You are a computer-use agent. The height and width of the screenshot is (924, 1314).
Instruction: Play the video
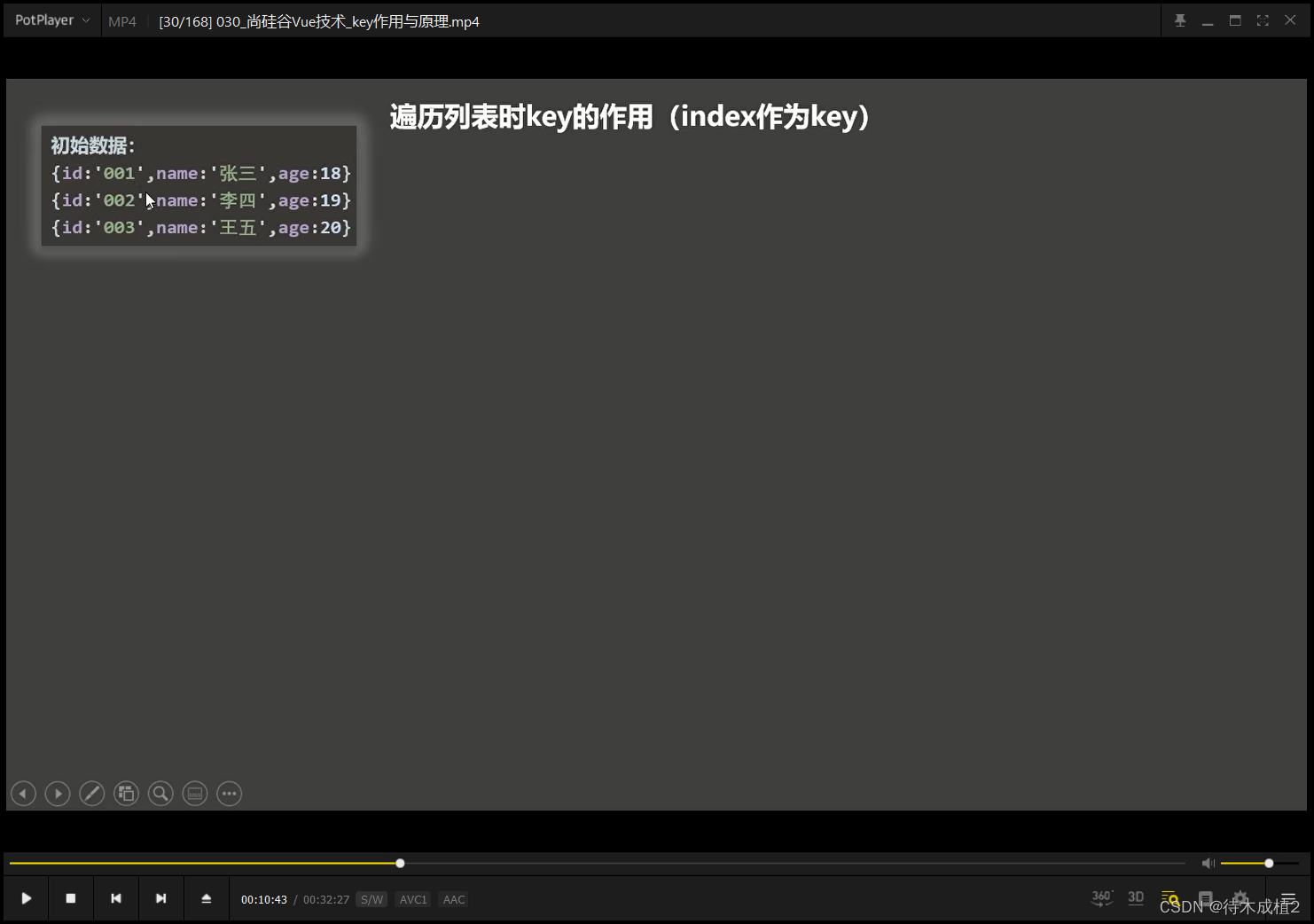(x=27, y=898)
